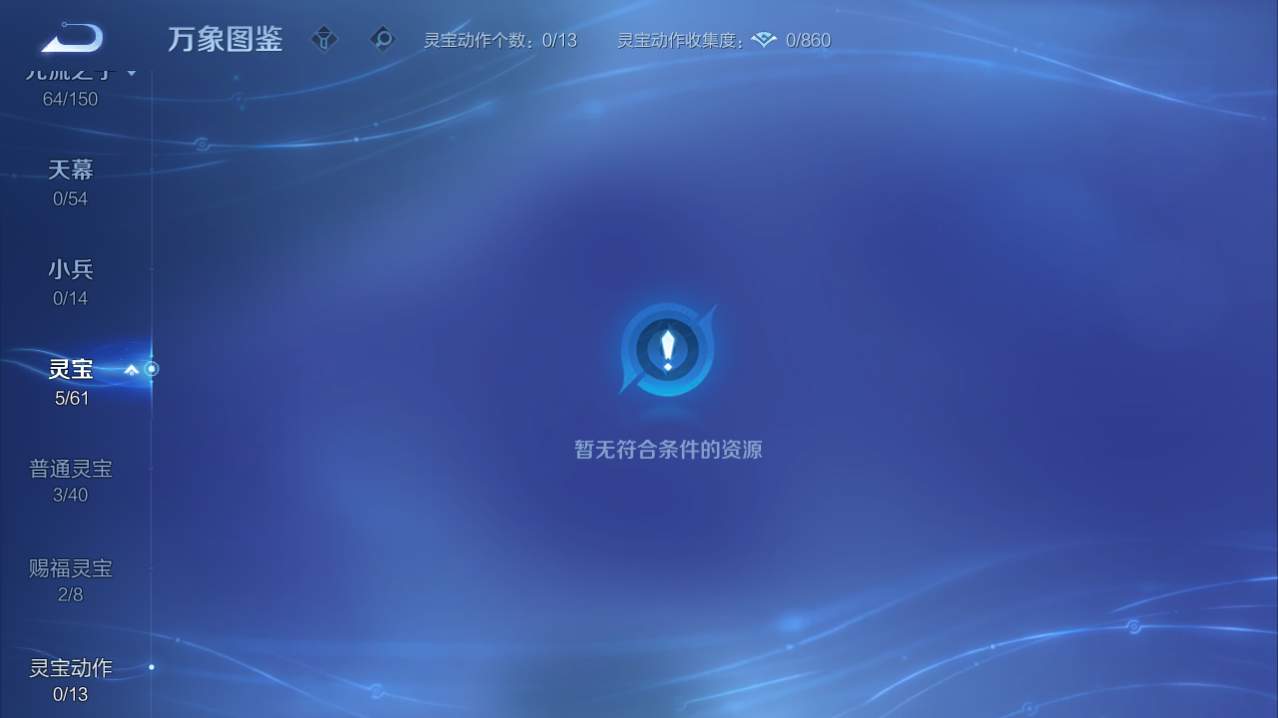Click the 2/8 count under 赐福灵宝

tap(70, 595)
